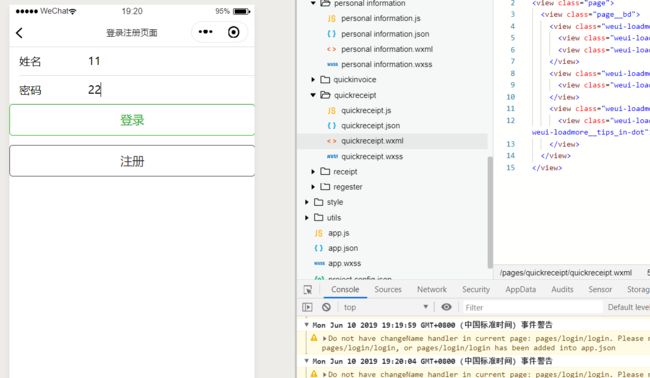Click the JS icon beside app.js
This screenshot has height=378, width=650.
point(319,233)
